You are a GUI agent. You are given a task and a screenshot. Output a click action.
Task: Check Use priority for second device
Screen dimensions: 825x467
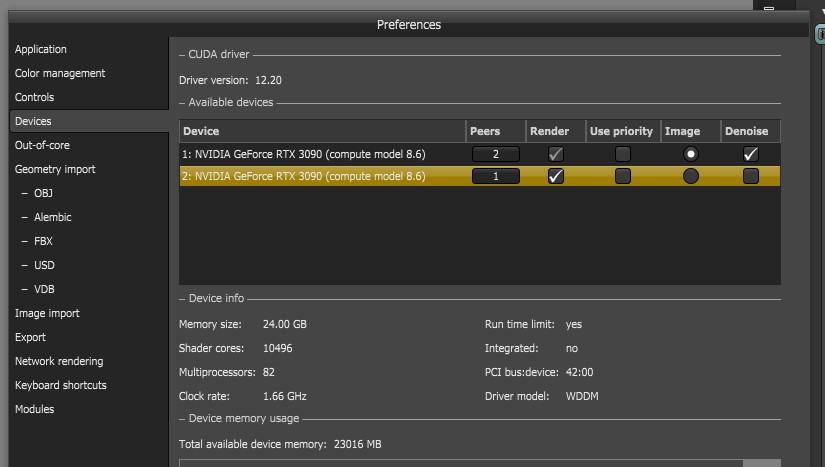(622, 176)
